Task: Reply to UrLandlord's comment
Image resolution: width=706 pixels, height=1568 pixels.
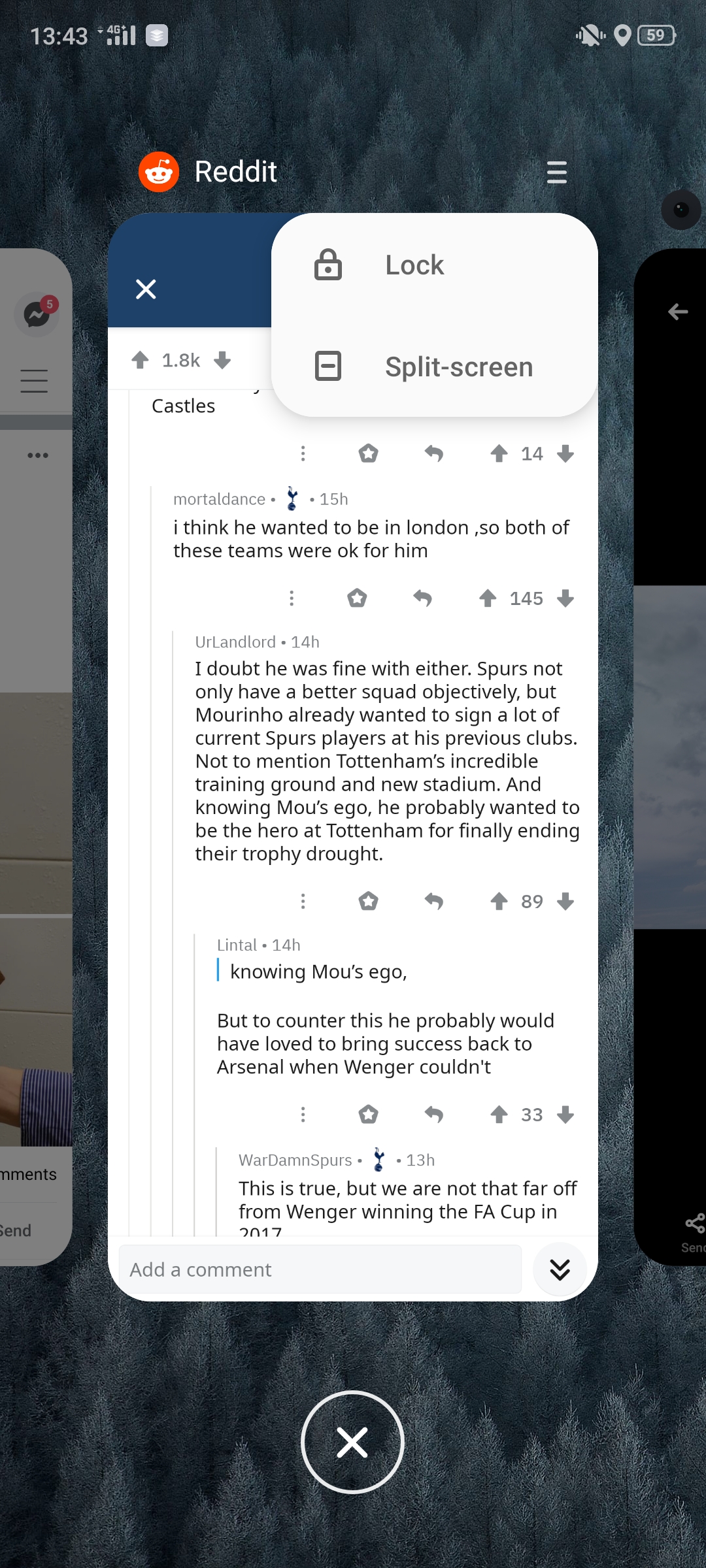Action: tap(434, 902)
